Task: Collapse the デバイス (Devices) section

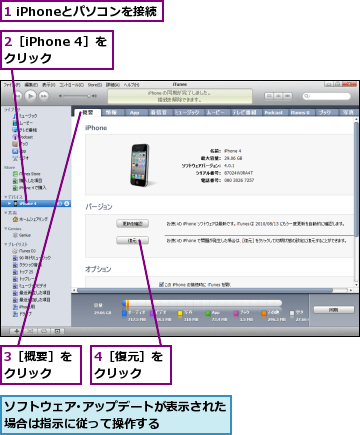Action: coord(6,197)
